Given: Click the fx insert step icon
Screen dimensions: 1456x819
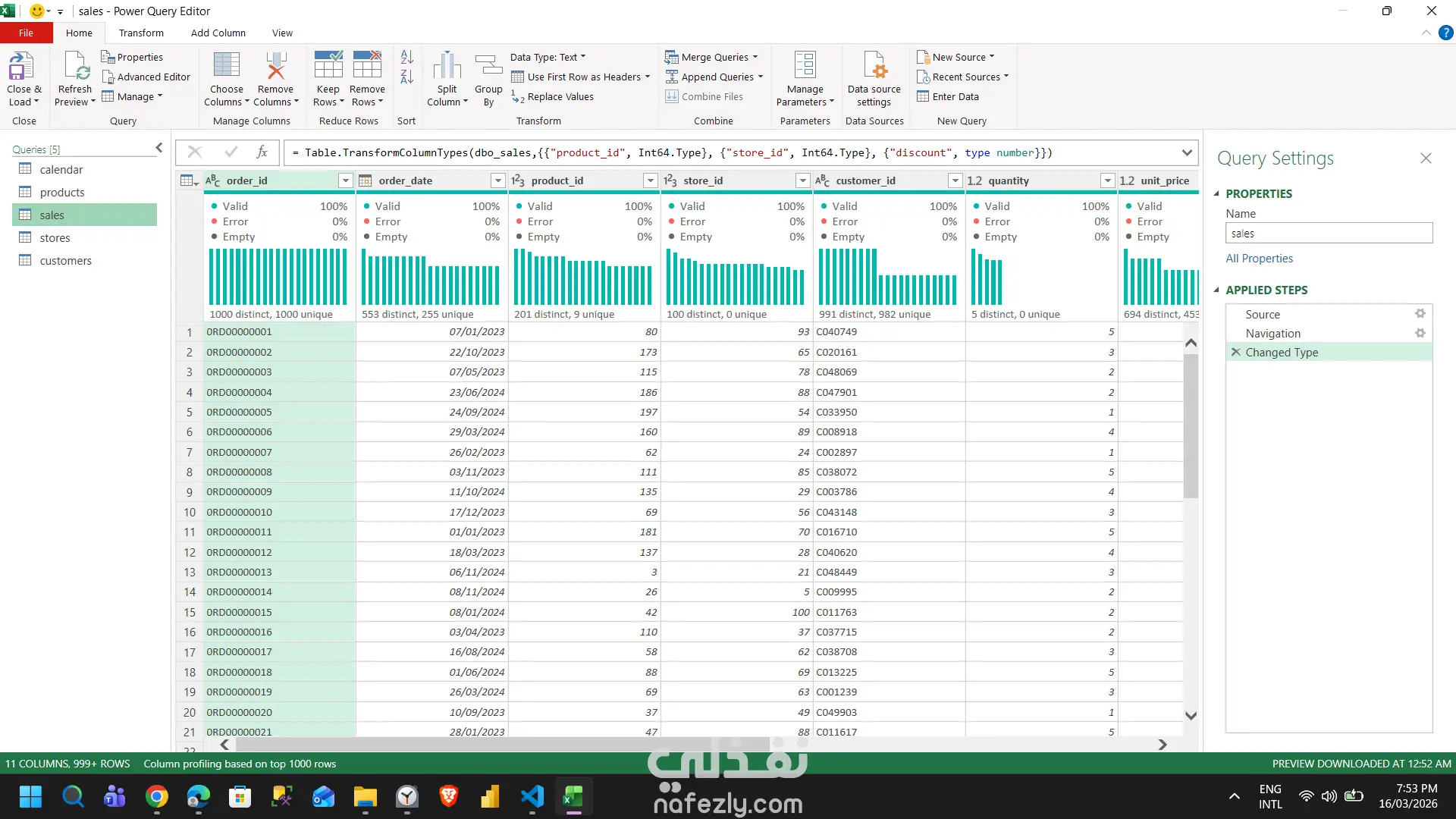Looking at the screenshot, I should [262, 152].
